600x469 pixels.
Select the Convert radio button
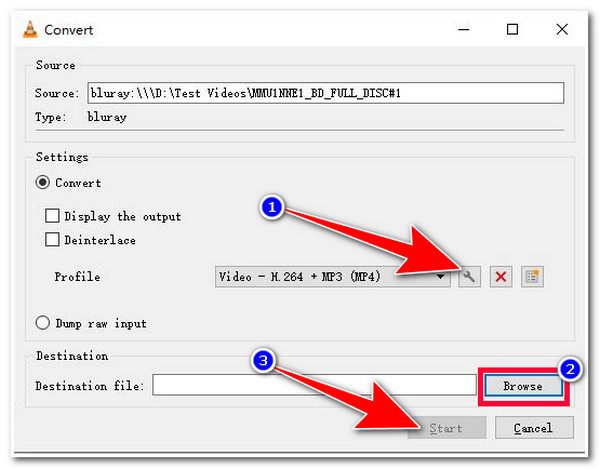coord(42,182)
